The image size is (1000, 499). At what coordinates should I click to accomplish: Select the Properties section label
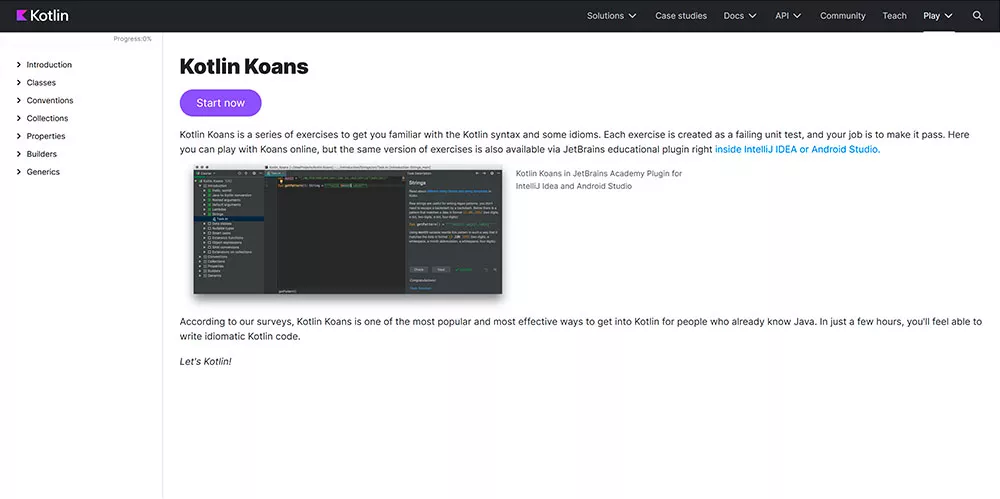[46, 136]
